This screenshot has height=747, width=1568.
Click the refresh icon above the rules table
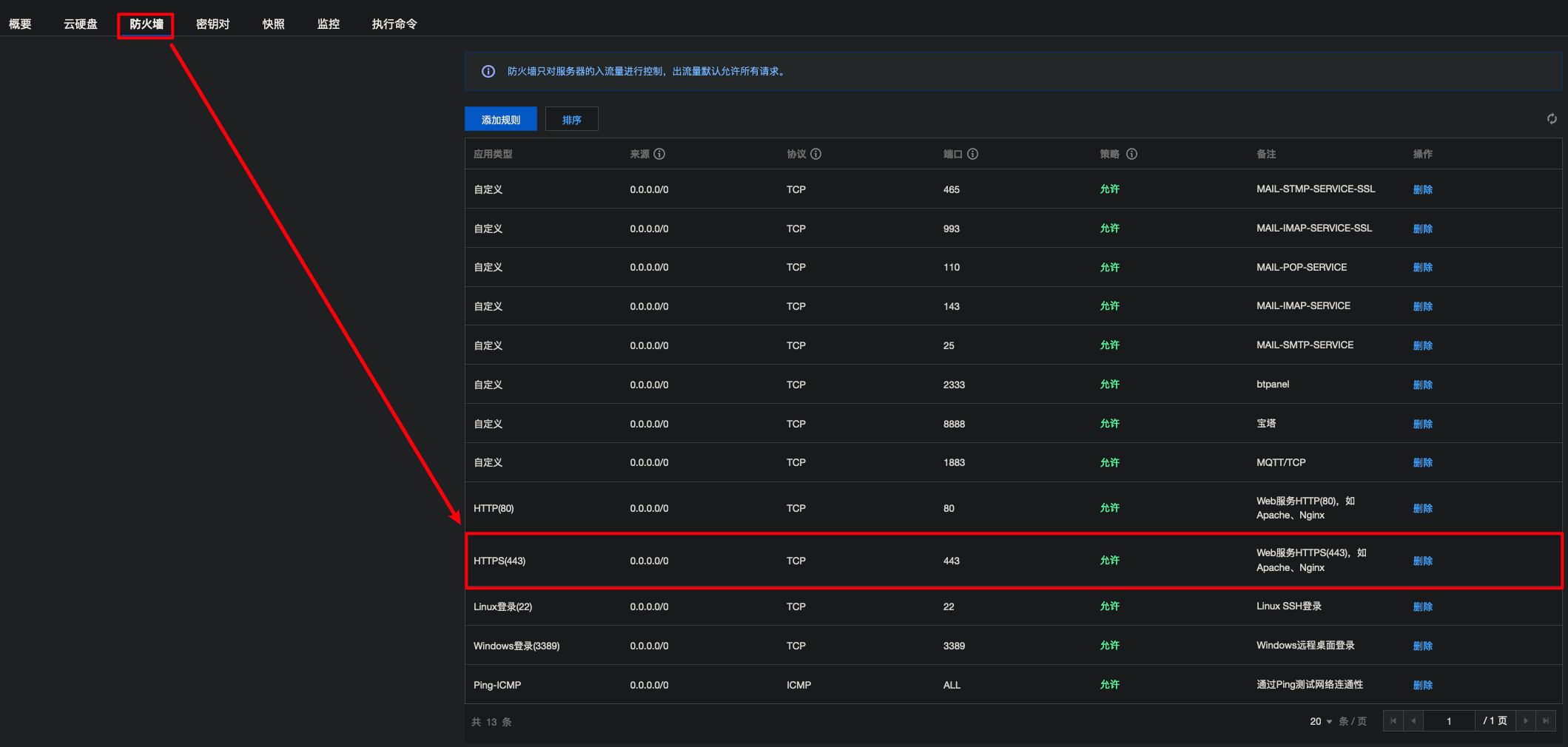click(1552, 119)
